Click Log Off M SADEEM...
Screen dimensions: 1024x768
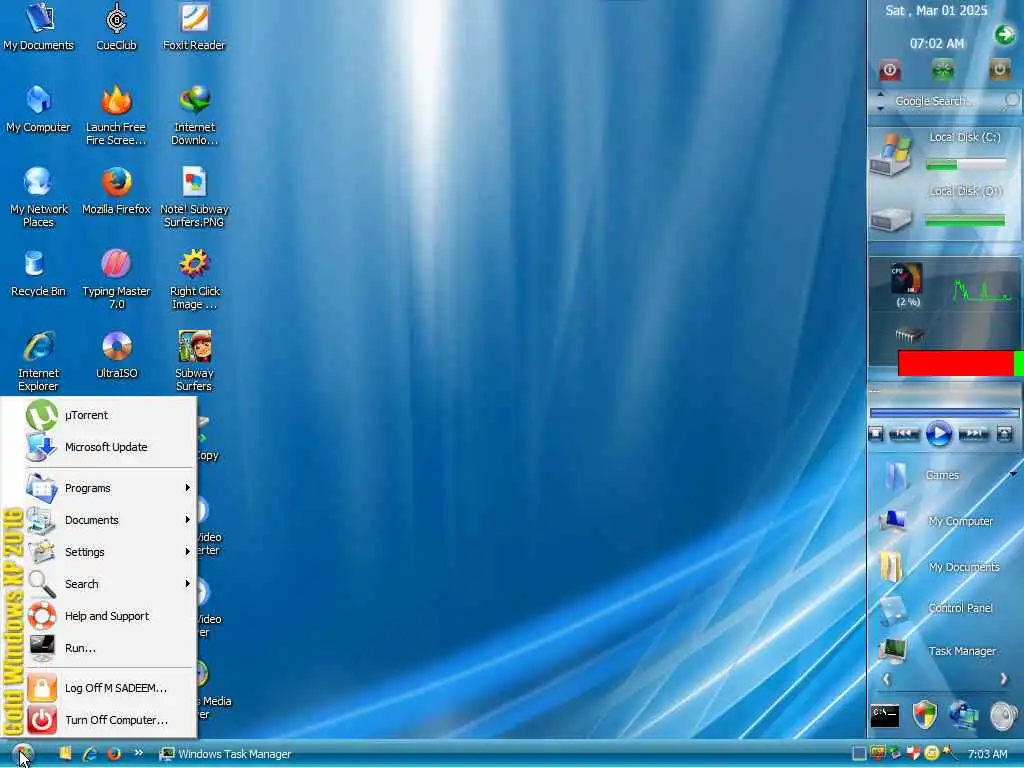[110, 688]
